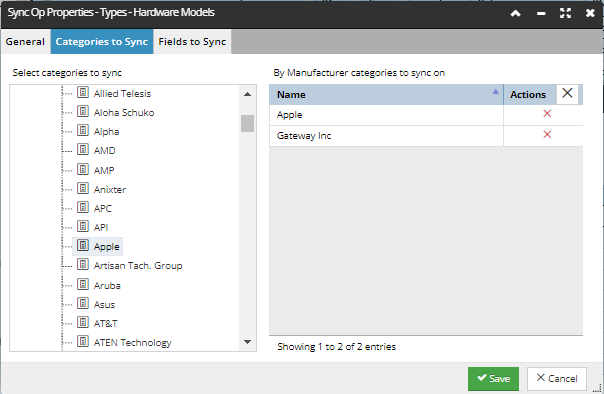Remove Gateway Inc using red X
This screenshot has width=604, height=394.
click(547, 134)
